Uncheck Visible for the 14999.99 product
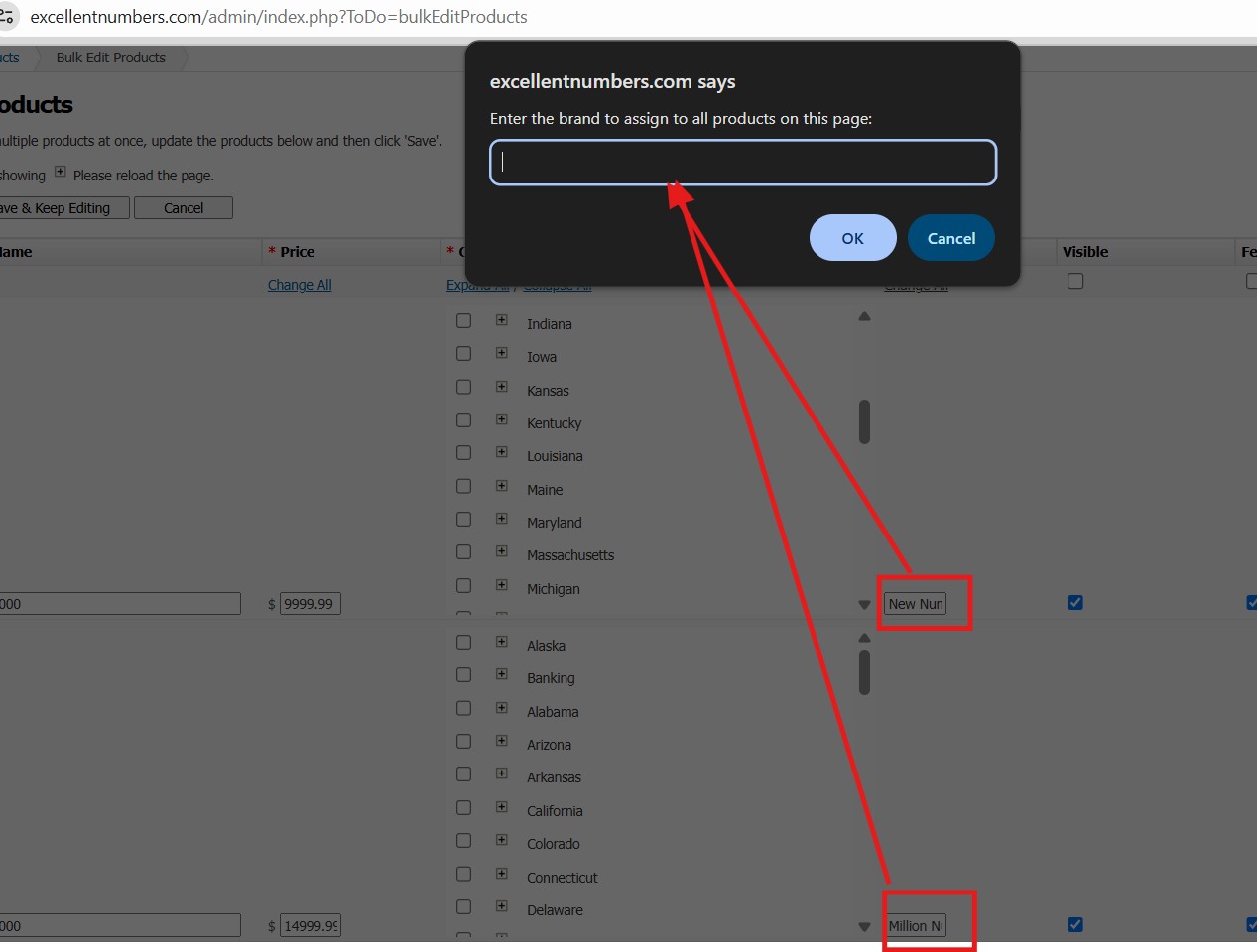The height and width of the screenshot is (952, 1257). (x=1075, y=925)
